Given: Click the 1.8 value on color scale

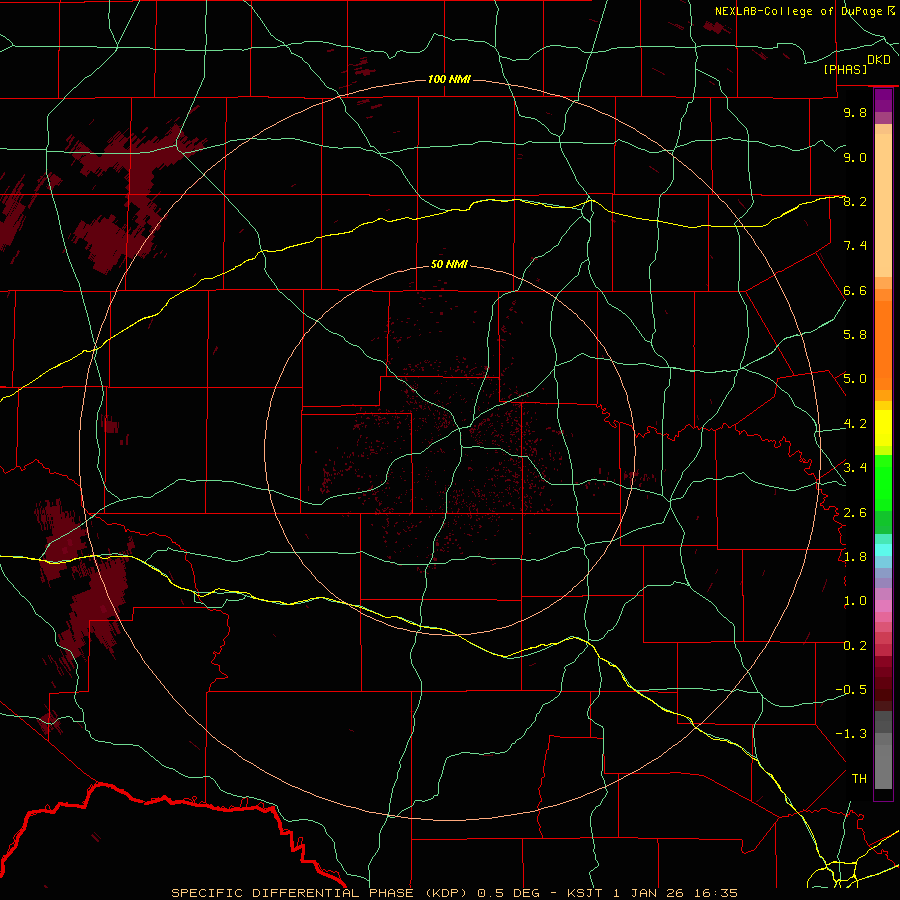Looking at the screenshot, I should [855, 556].
